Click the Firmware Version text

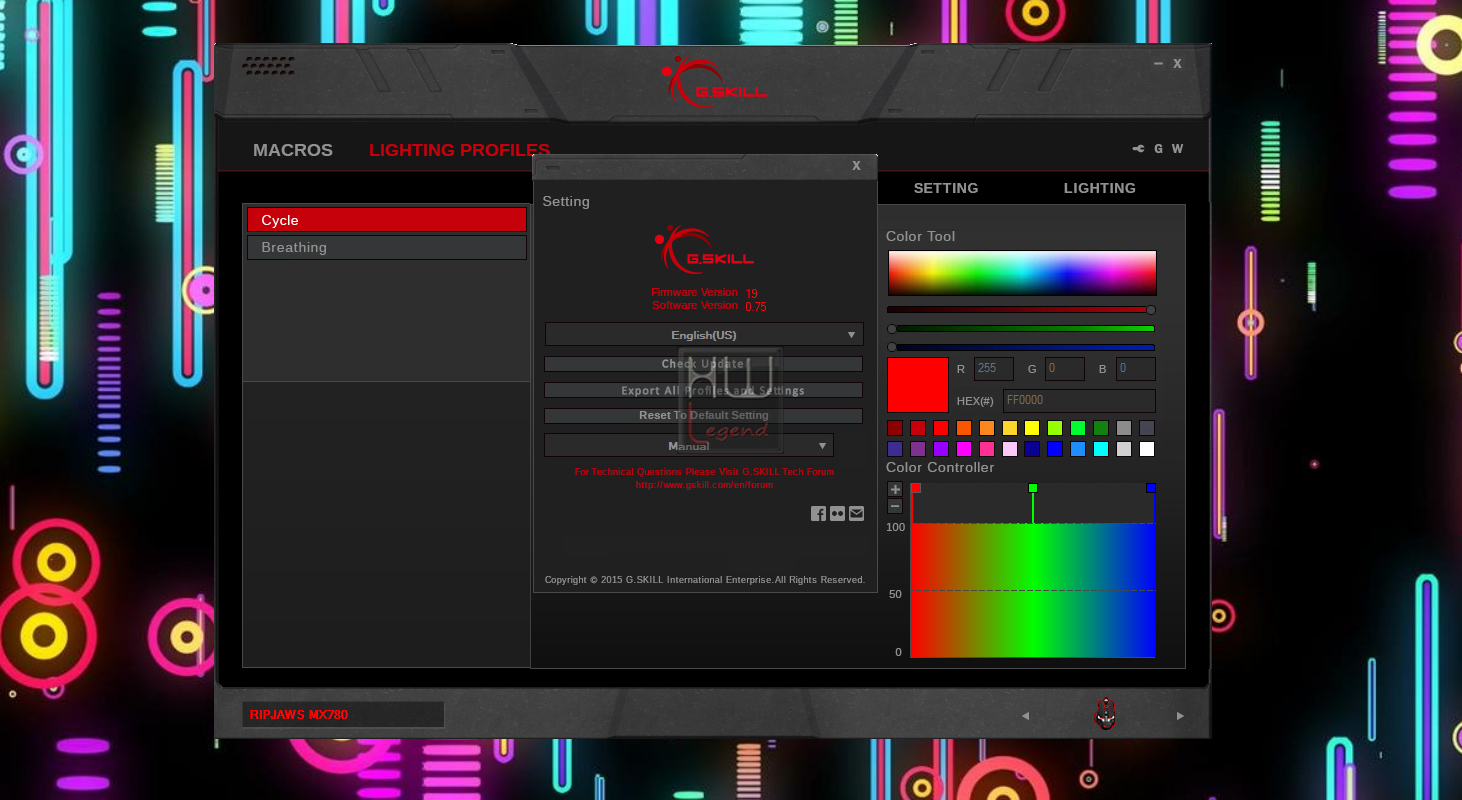click(694, 293)
